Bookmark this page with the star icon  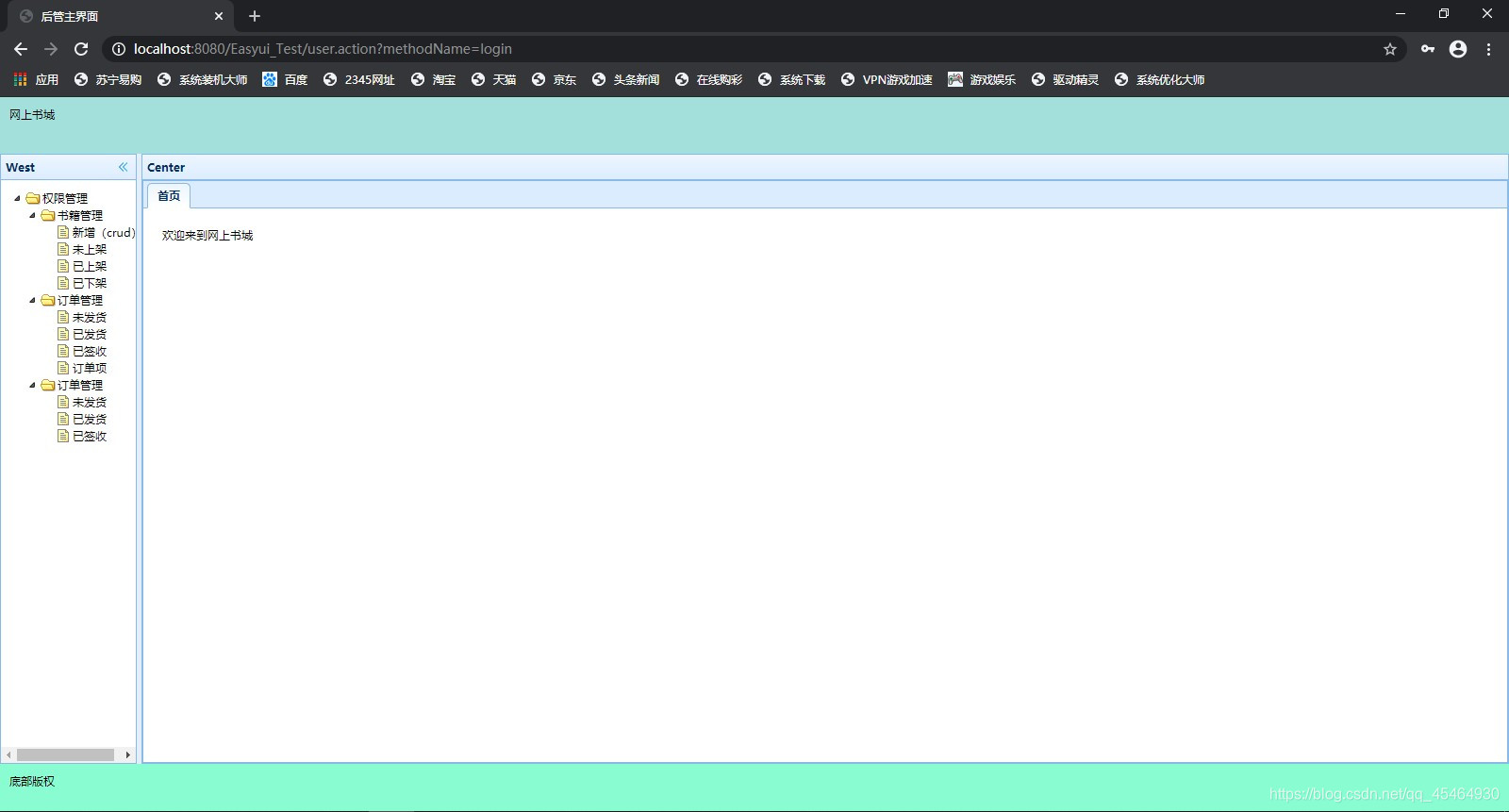tap(1389, 49)
